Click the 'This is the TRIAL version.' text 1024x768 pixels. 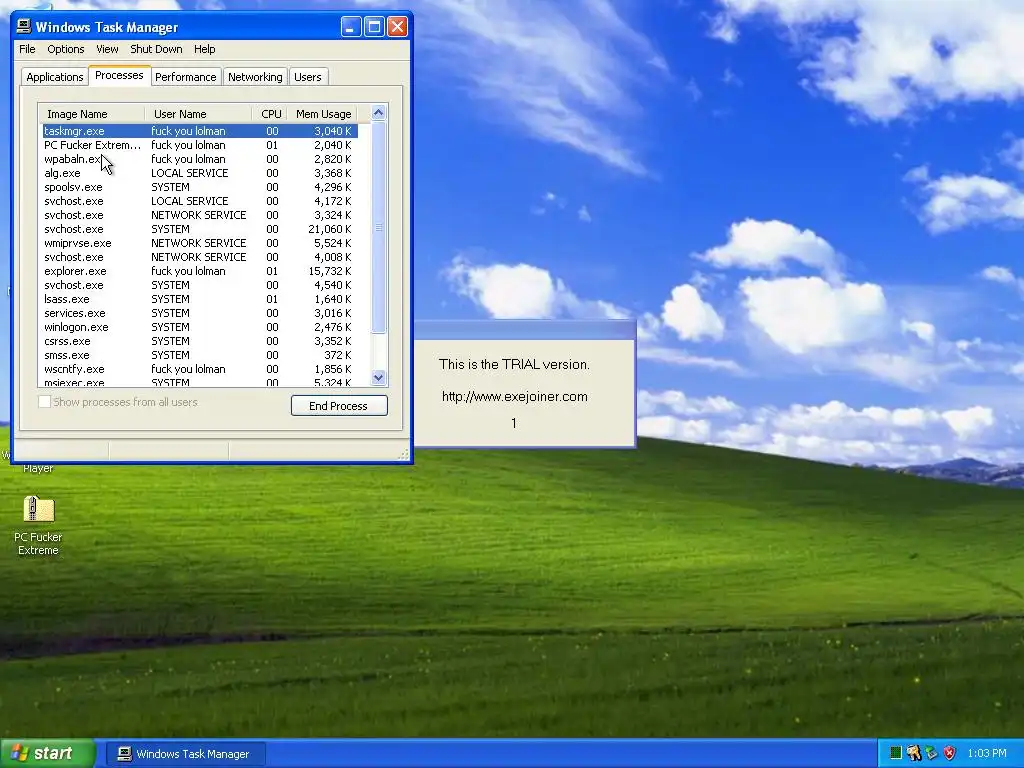coord(514,364)
